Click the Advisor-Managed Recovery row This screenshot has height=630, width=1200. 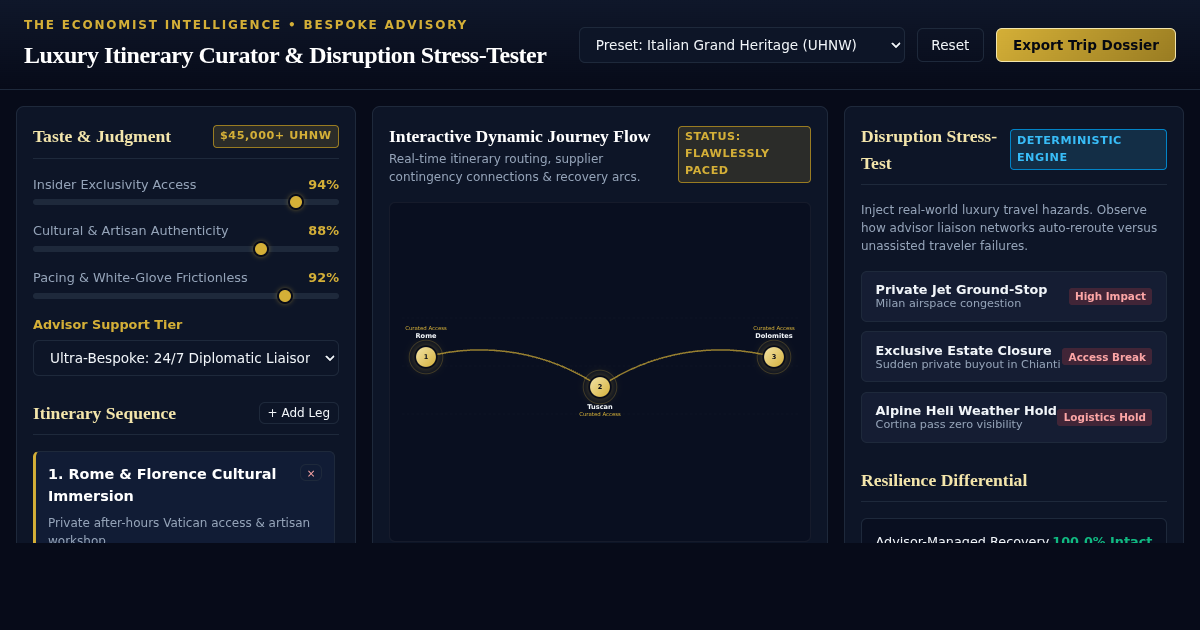(1014, 541)
